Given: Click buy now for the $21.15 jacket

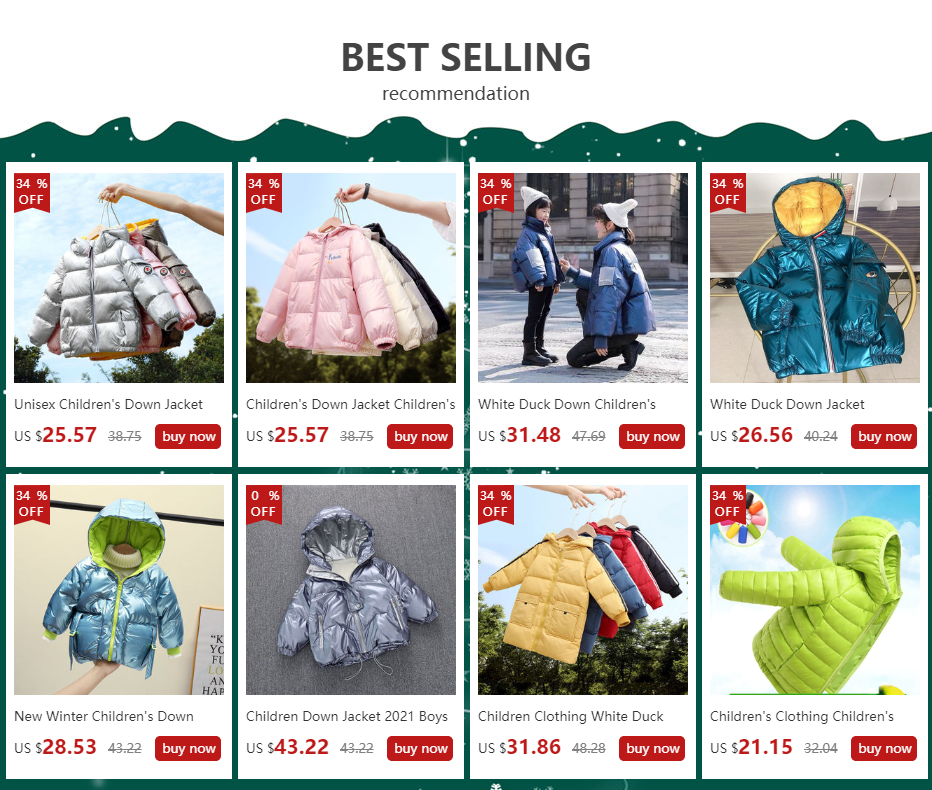Looking at the screenshot, I should point(884,748).
